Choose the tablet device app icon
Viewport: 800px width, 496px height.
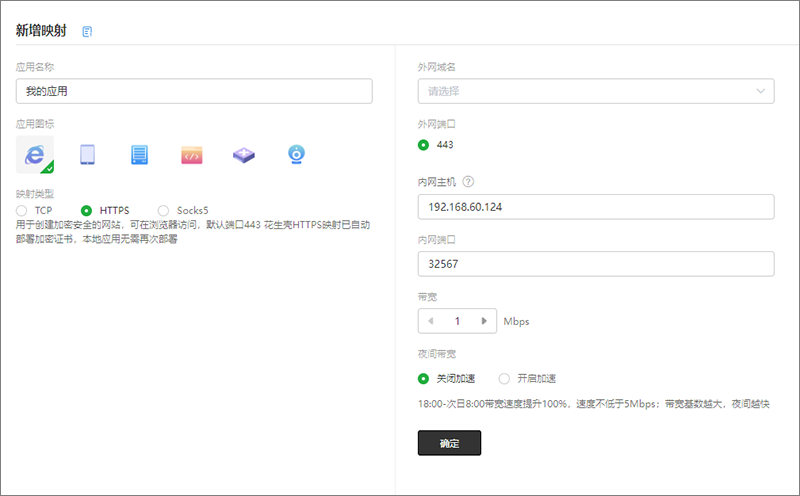pos(87,155)
